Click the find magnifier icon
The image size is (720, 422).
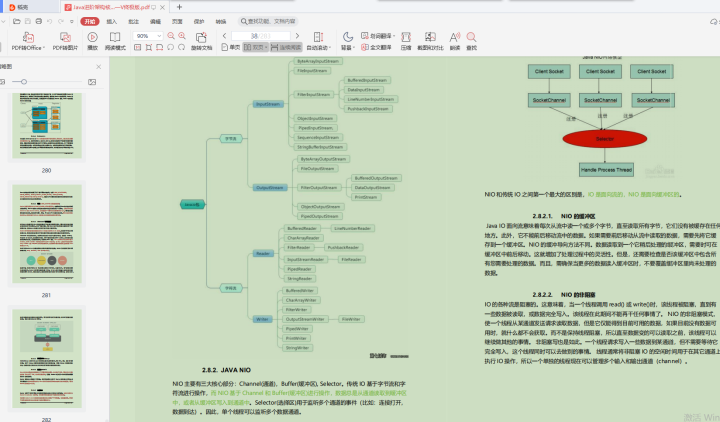pyautogui.click(x=471, y=37)
